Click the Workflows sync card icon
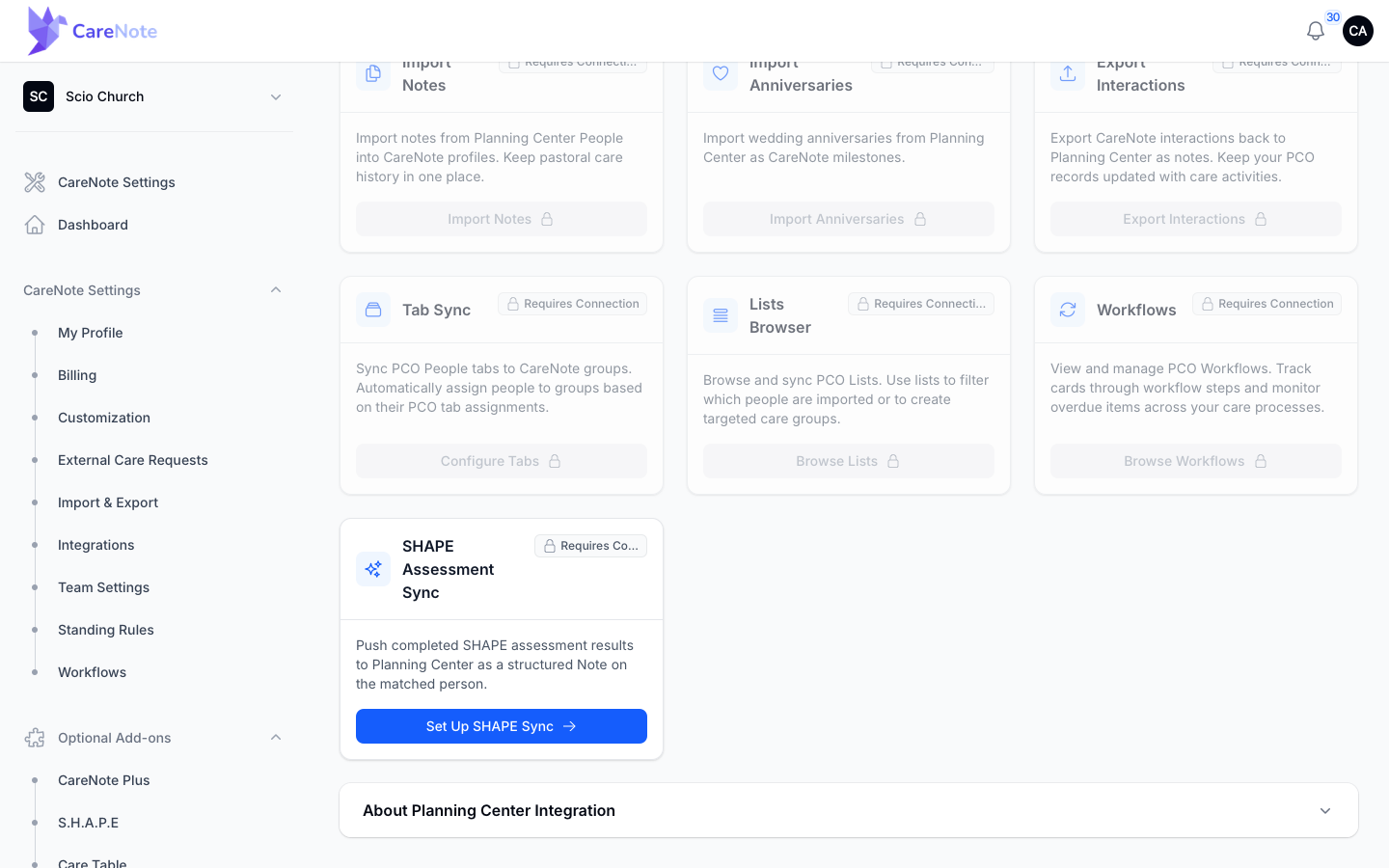The height and width of the screenshot is (868, 1389). 1068,310
